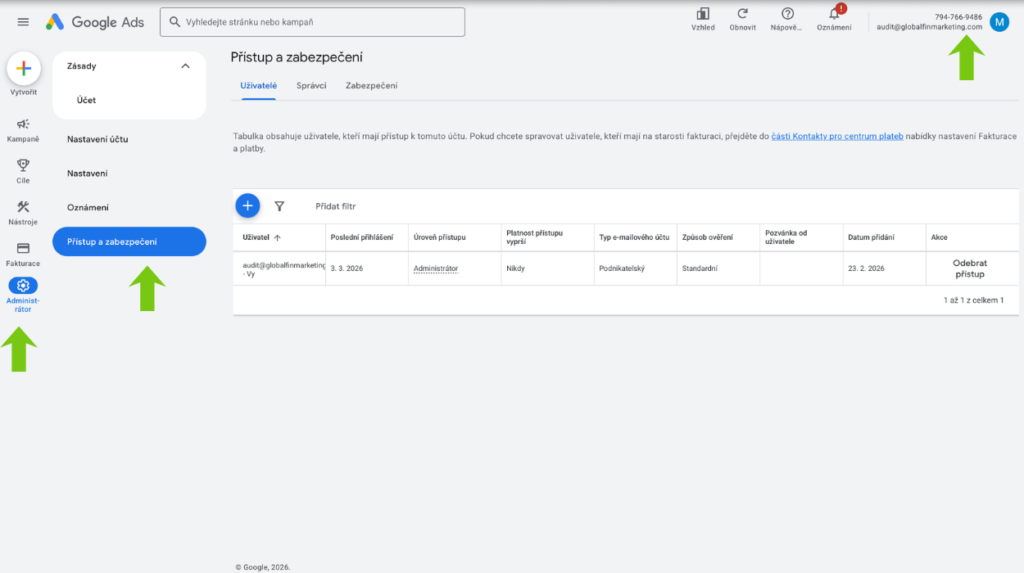Click the '1 až 1 z celkem 1' pagination text
This screenshot has width=1024, height=573.
[x=973, y=301]
